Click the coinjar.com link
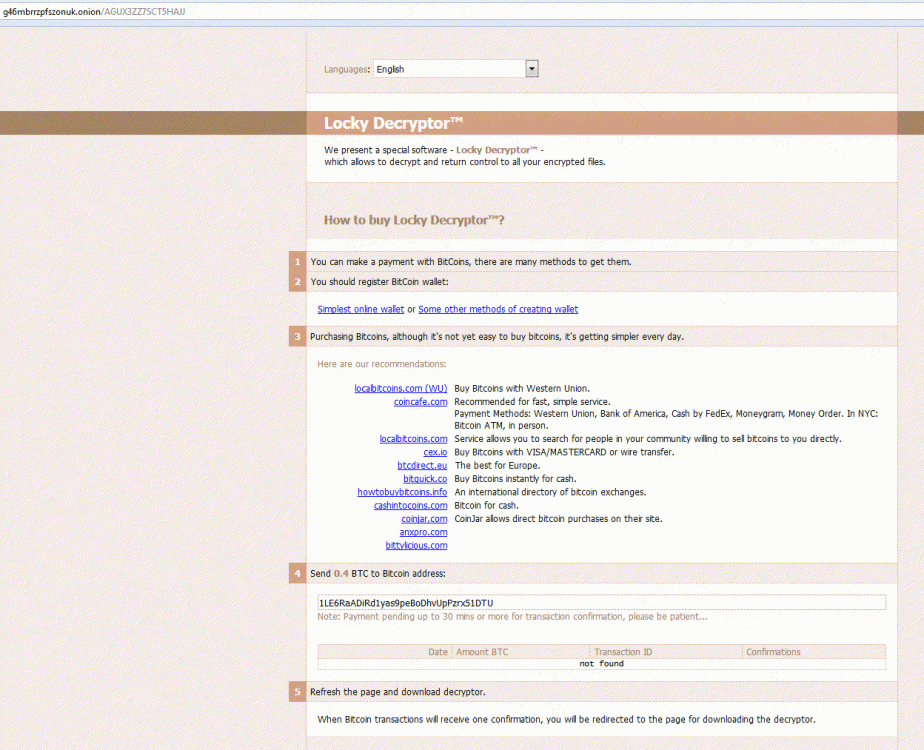Screen dimensions: 924x750 coord(424,519)
